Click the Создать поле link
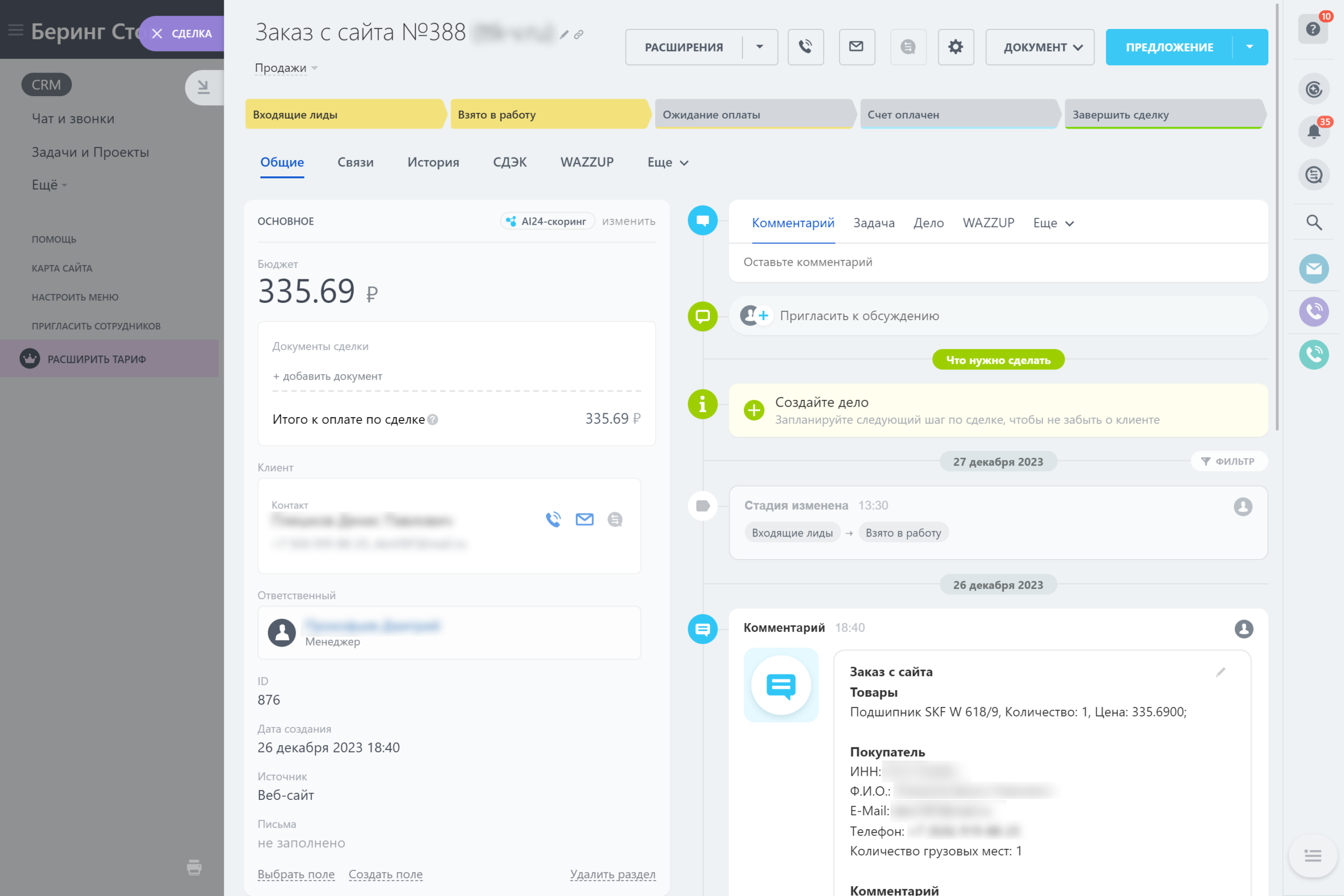 tap(386, 874)
